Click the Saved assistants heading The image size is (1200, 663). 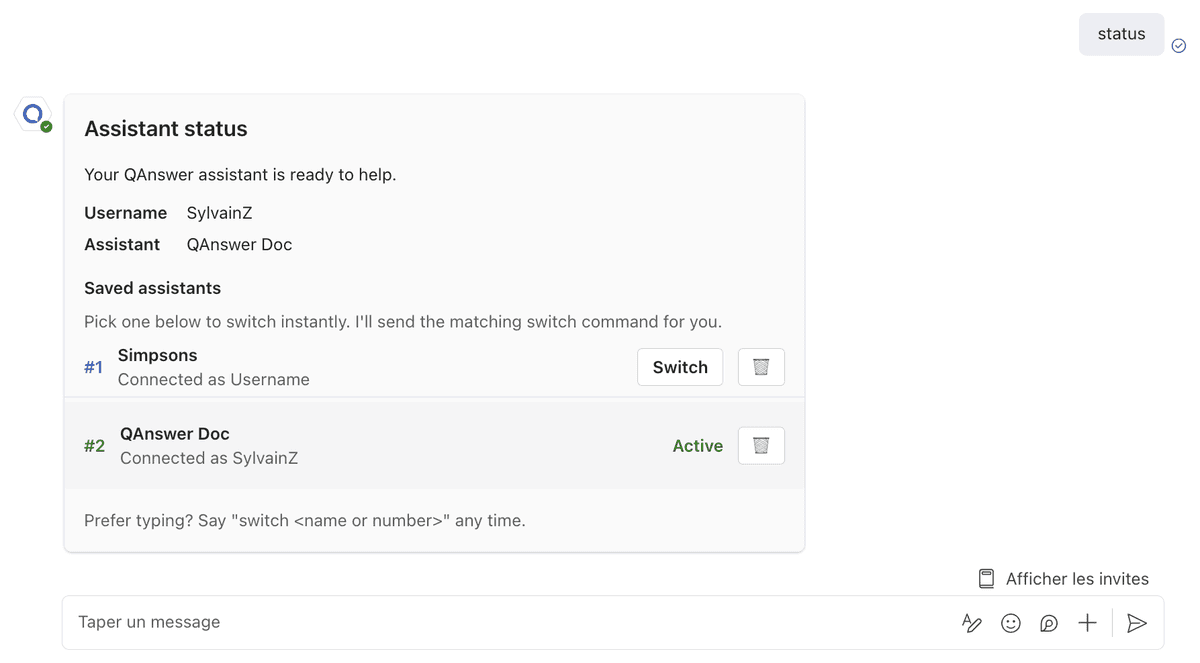coord(152,288)
